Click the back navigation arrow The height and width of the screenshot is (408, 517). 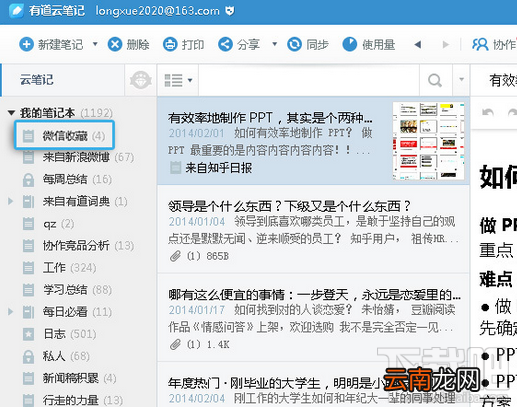point(417,44)
